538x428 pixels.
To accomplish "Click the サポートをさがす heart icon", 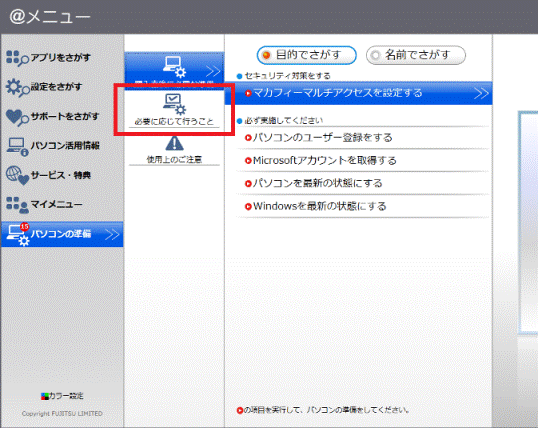I will (17, 117).
